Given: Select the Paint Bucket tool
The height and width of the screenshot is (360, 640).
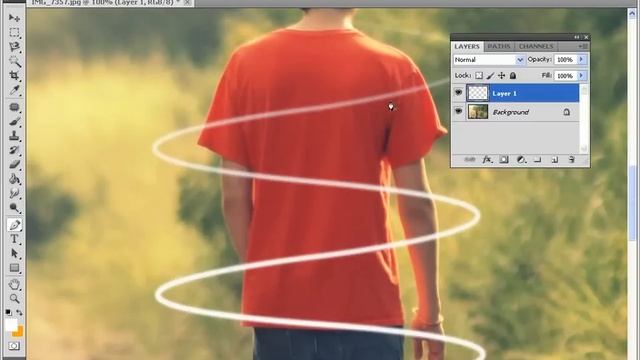Looking at the screenshot, I should [14, 179].
